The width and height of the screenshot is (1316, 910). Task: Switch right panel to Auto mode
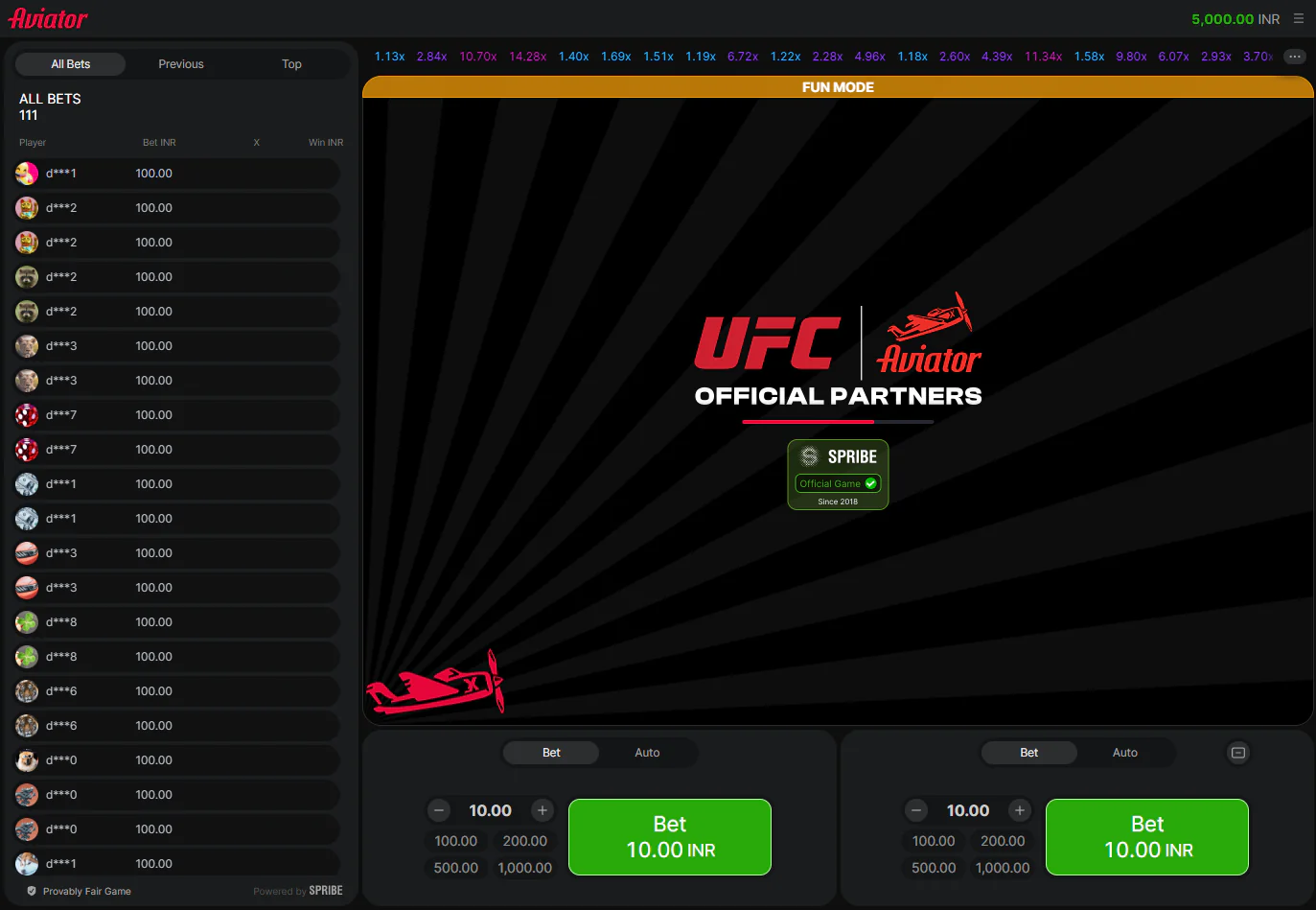point(1124,753)
